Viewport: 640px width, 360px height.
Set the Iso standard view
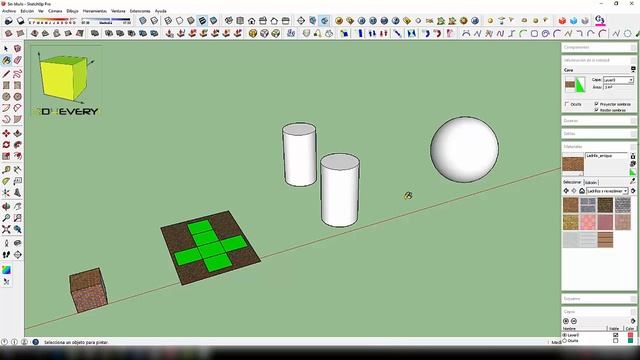[x=229, y=20]
